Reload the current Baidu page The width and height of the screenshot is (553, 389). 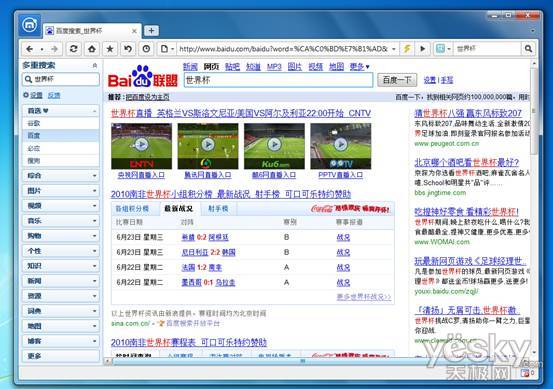click(x=73, y=49)
